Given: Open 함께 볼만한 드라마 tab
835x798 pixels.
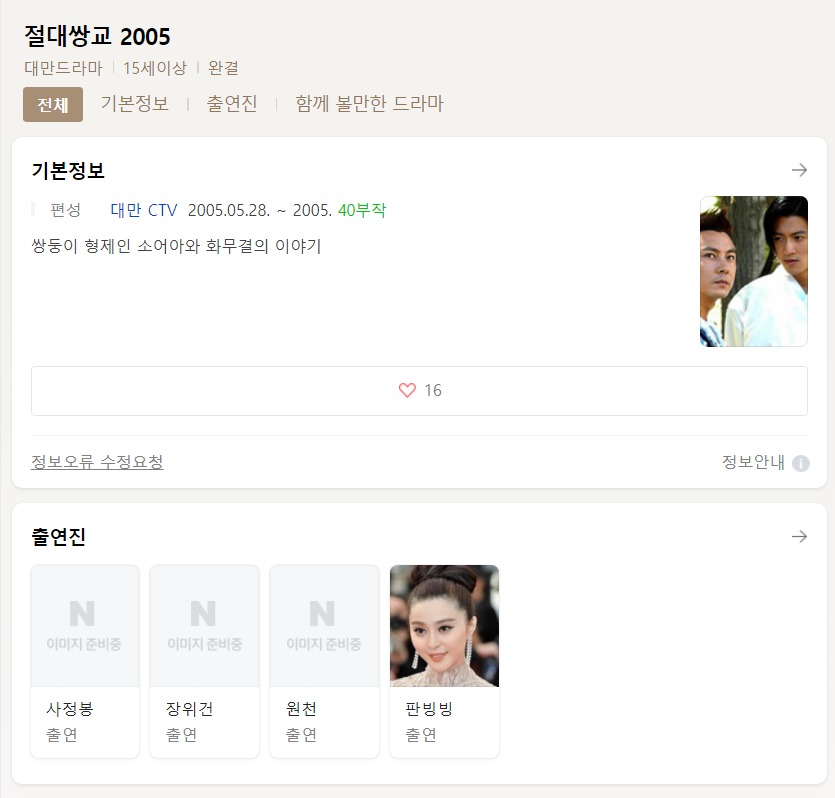Looking at the screenshot, I should point(369,103).
